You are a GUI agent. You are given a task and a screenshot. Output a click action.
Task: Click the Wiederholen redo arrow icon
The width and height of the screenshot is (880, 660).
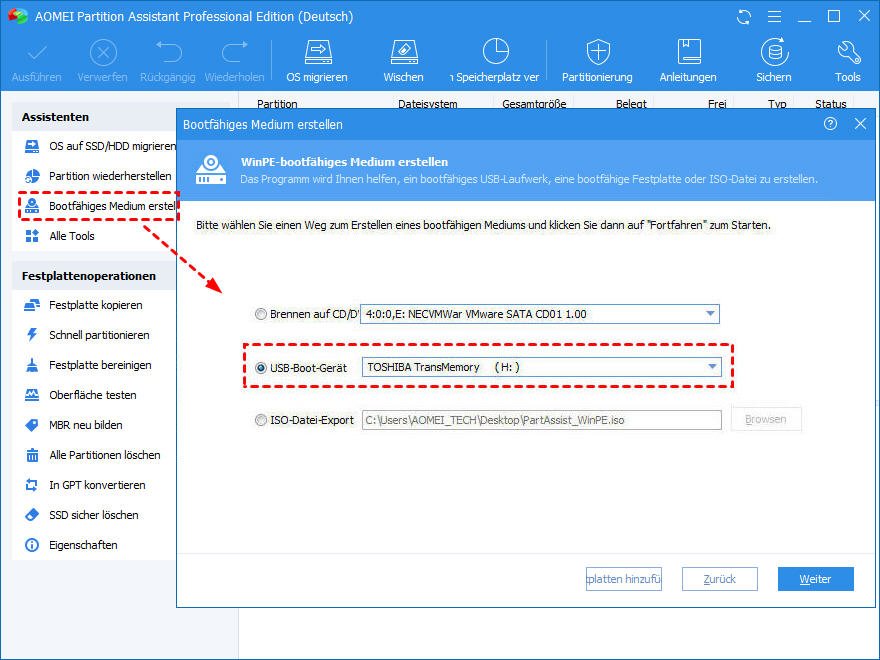(235, 52)
